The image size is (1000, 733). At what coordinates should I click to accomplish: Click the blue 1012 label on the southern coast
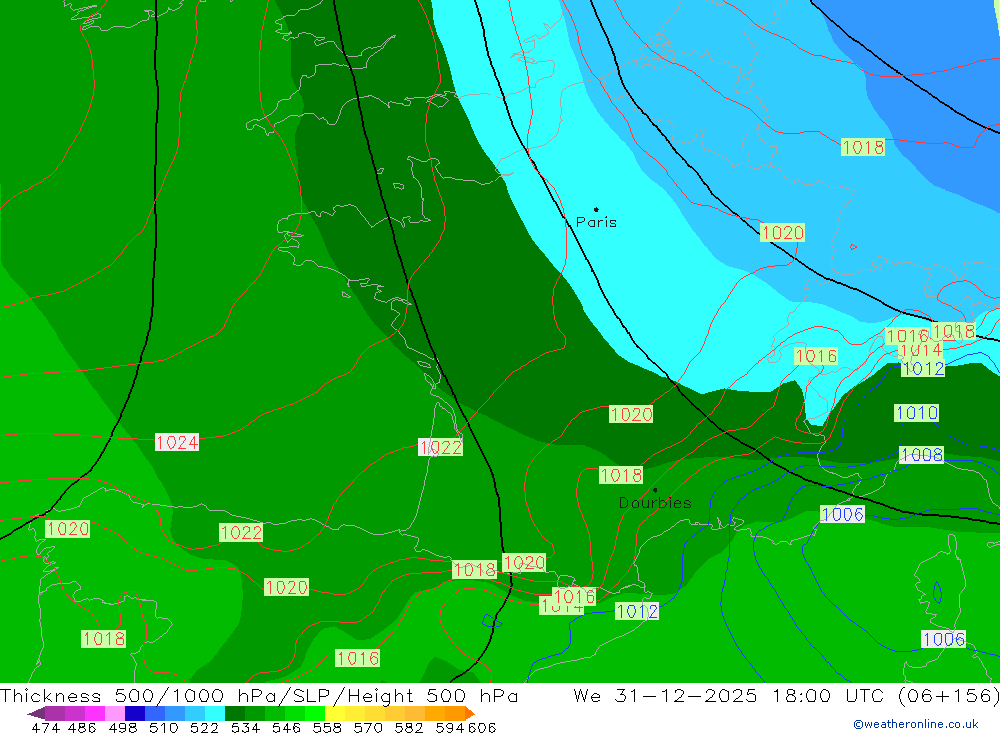pos(637,611)
